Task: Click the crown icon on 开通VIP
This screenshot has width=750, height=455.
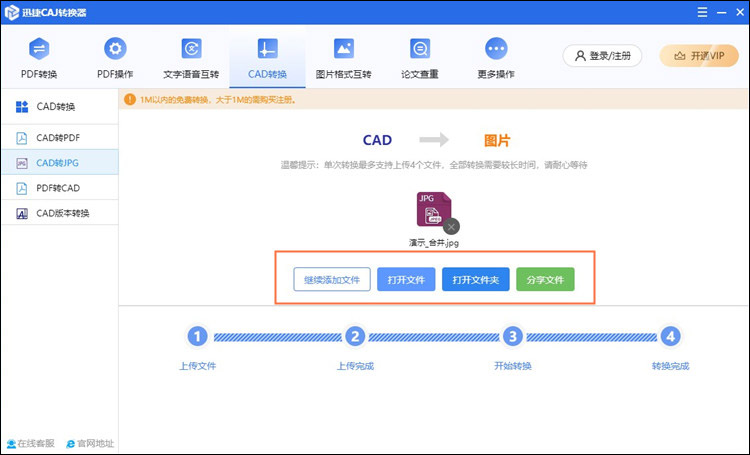Action: [x=679, y=56]
